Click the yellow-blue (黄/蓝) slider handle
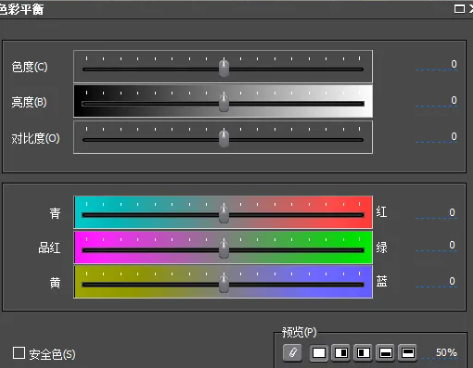 pos(224,283)
